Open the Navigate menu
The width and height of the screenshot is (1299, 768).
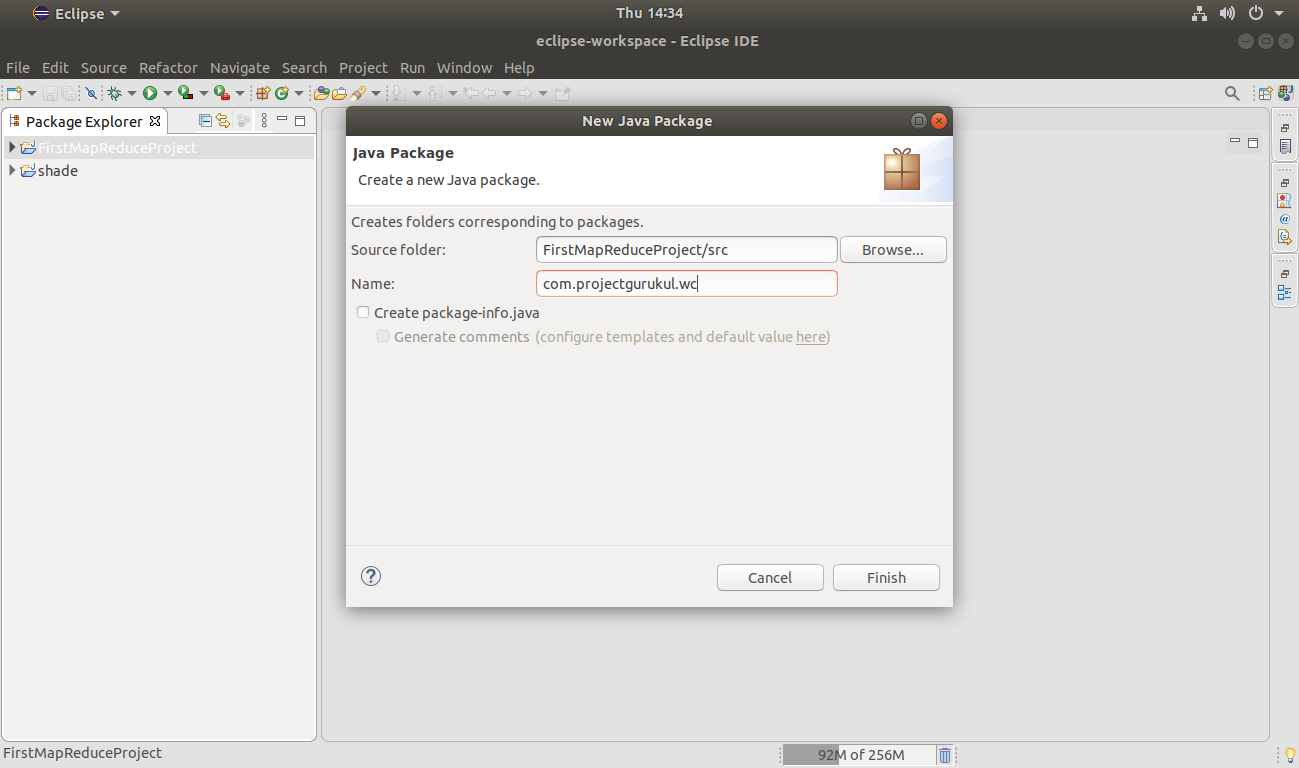240,68
